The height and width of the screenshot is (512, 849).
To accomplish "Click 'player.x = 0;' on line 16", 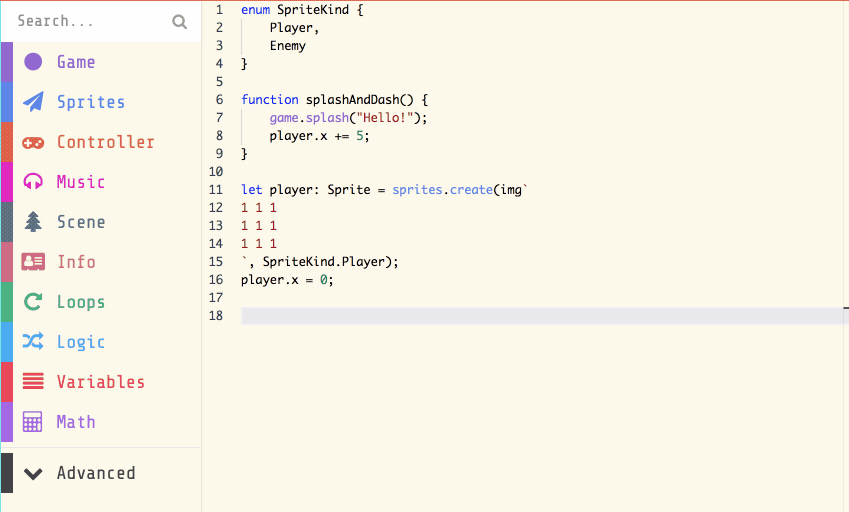I will tap(288, 280).
